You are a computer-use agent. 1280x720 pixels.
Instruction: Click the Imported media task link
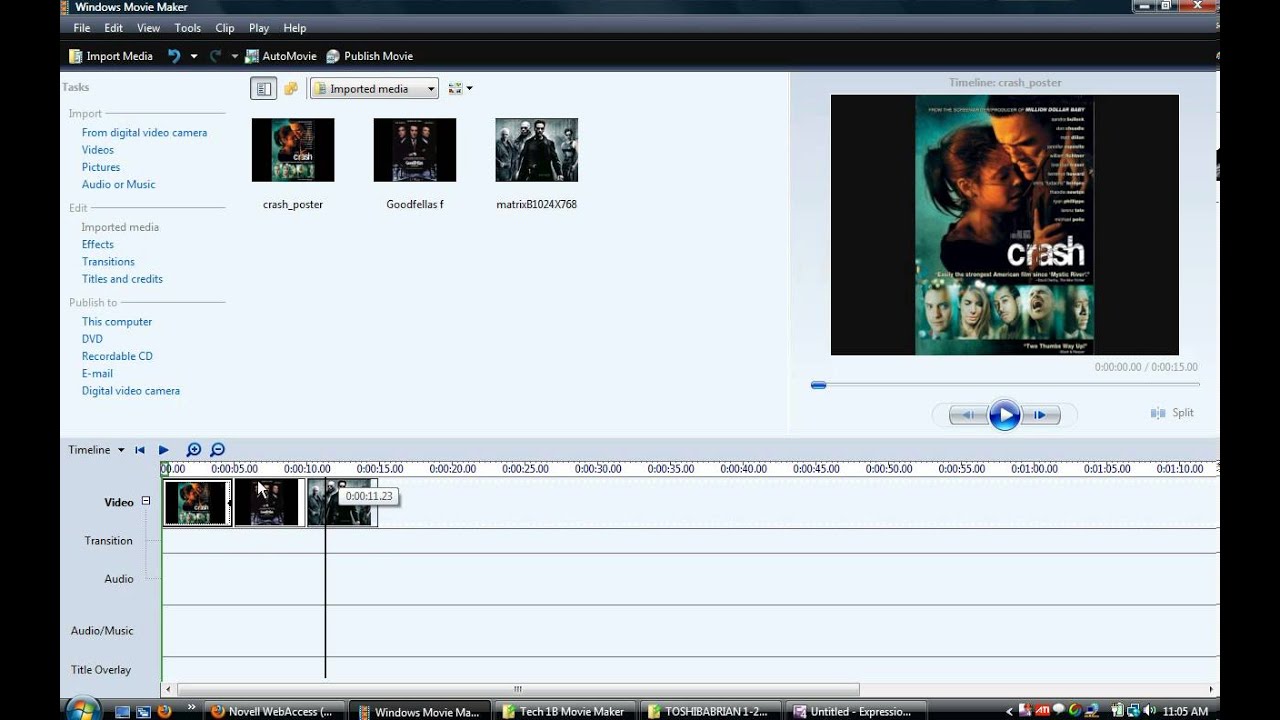120,227
